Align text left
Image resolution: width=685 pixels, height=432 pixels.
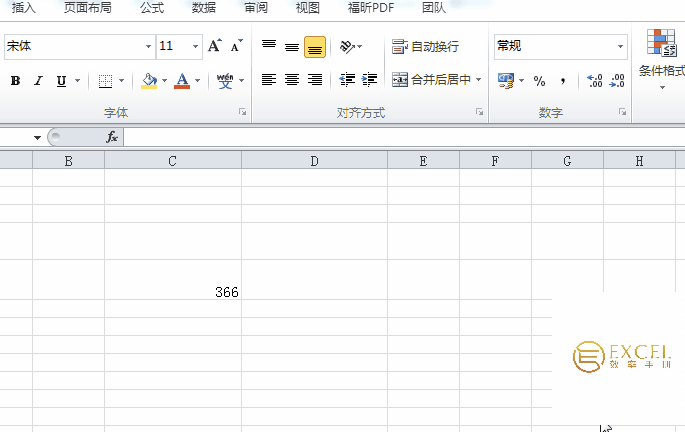(x=269, y=80)
